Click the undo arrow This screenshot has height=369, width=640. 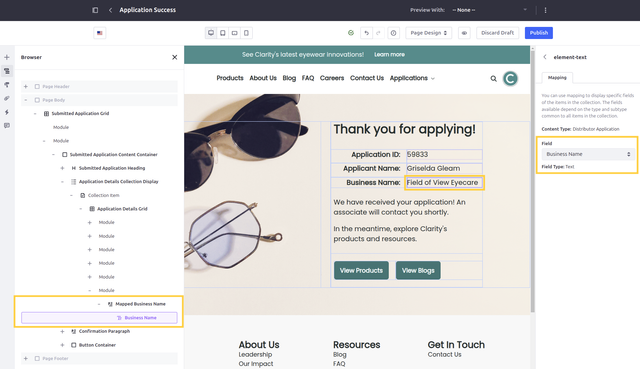pyautogui.click(x=367, y=33)
